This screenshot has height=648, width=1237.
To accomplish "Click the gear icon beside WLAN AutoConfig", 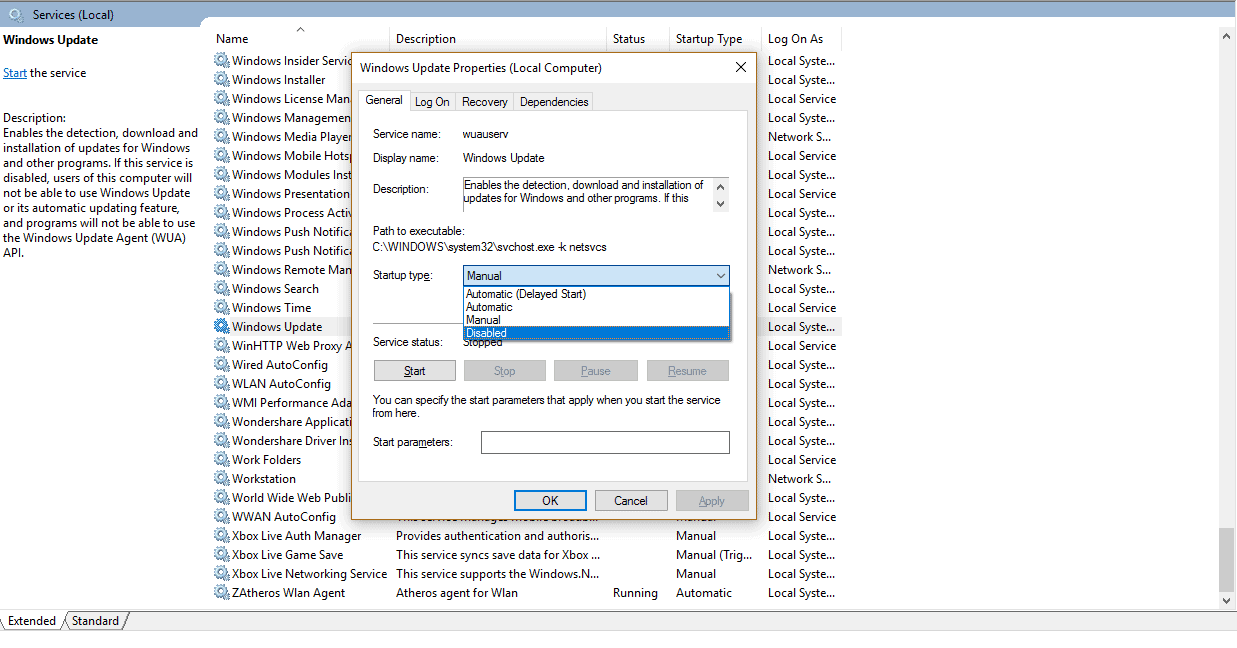I will (221, 383).
